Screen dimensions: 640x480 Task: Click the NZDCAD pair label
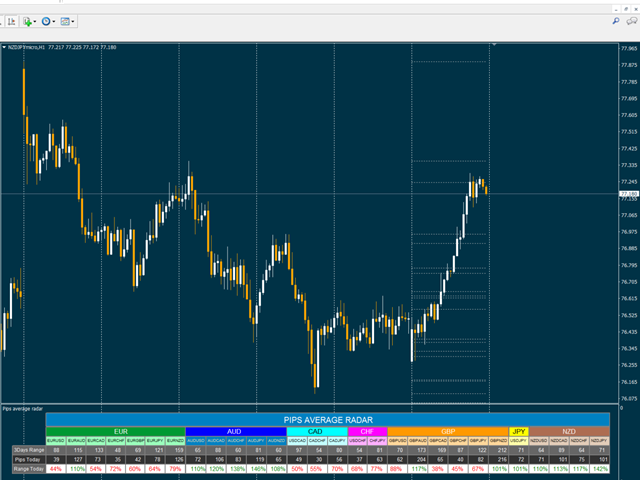[559, 441]
